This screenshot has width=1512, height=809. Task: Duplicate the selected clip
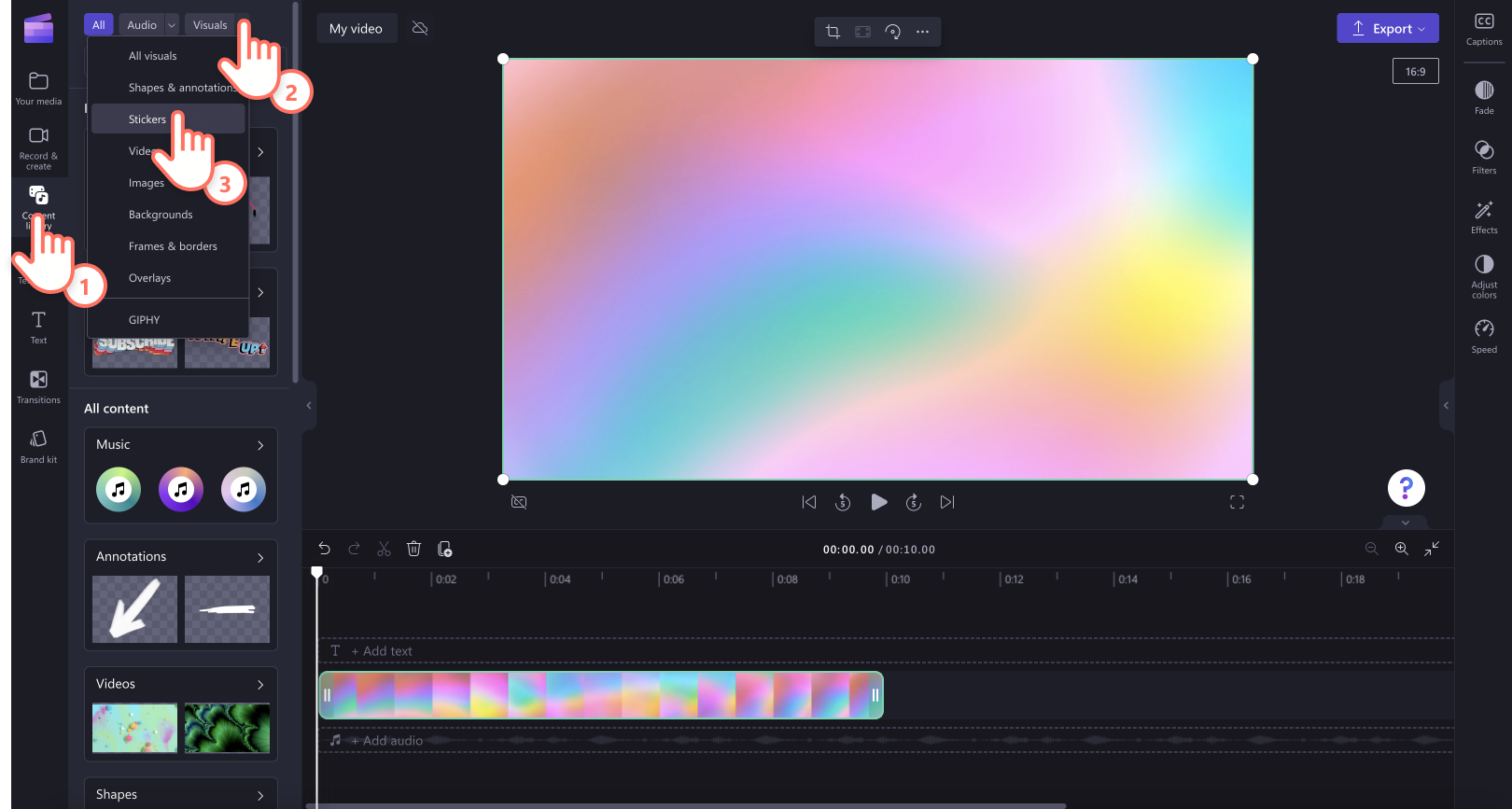click(x=444, y=549)
